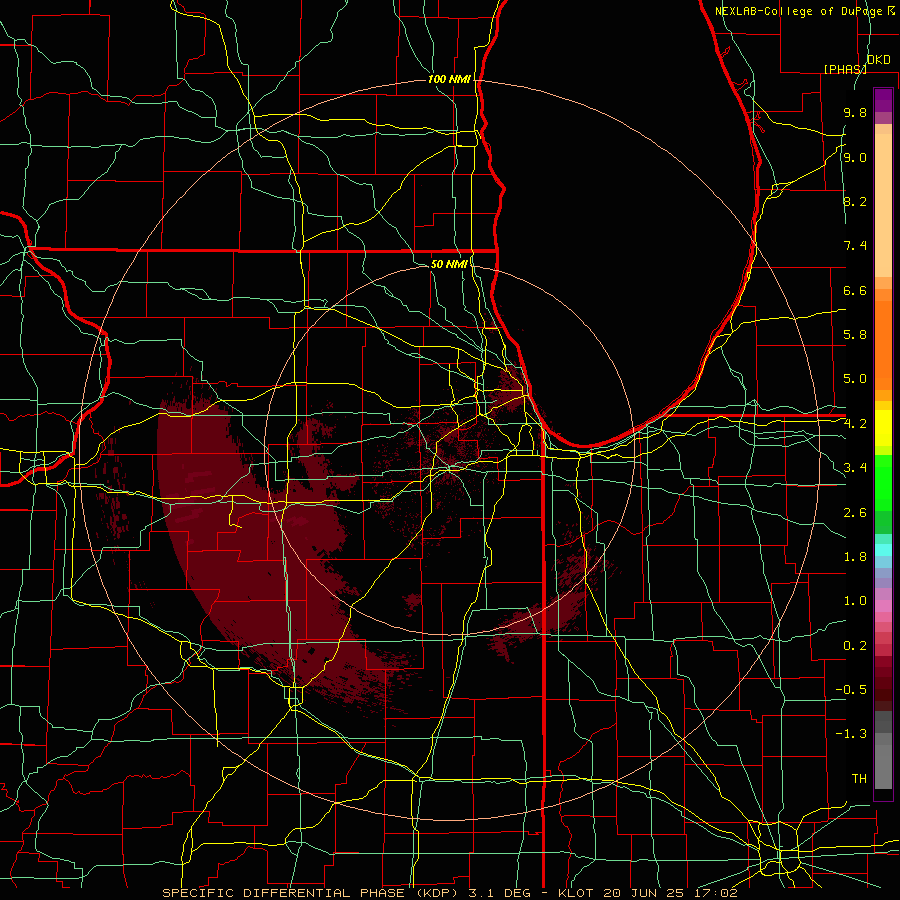The image size is (900, 900).
Task: Click the -1.3 value on the color scale
Action: tap(851, 734)
